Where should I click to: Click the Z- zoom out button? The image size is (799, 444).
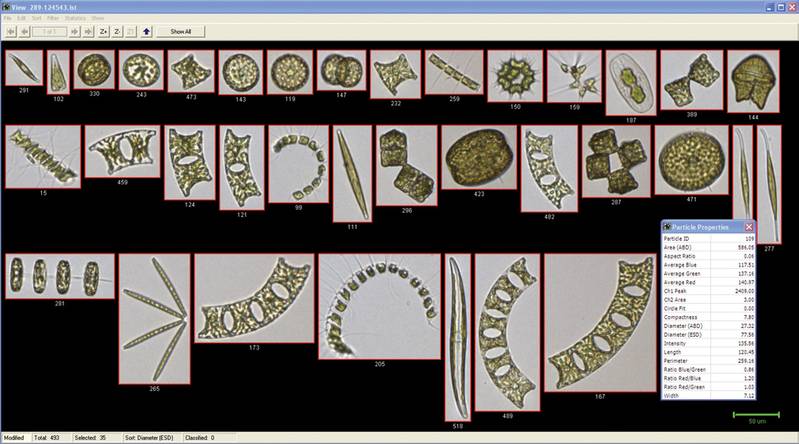(117, 32)
